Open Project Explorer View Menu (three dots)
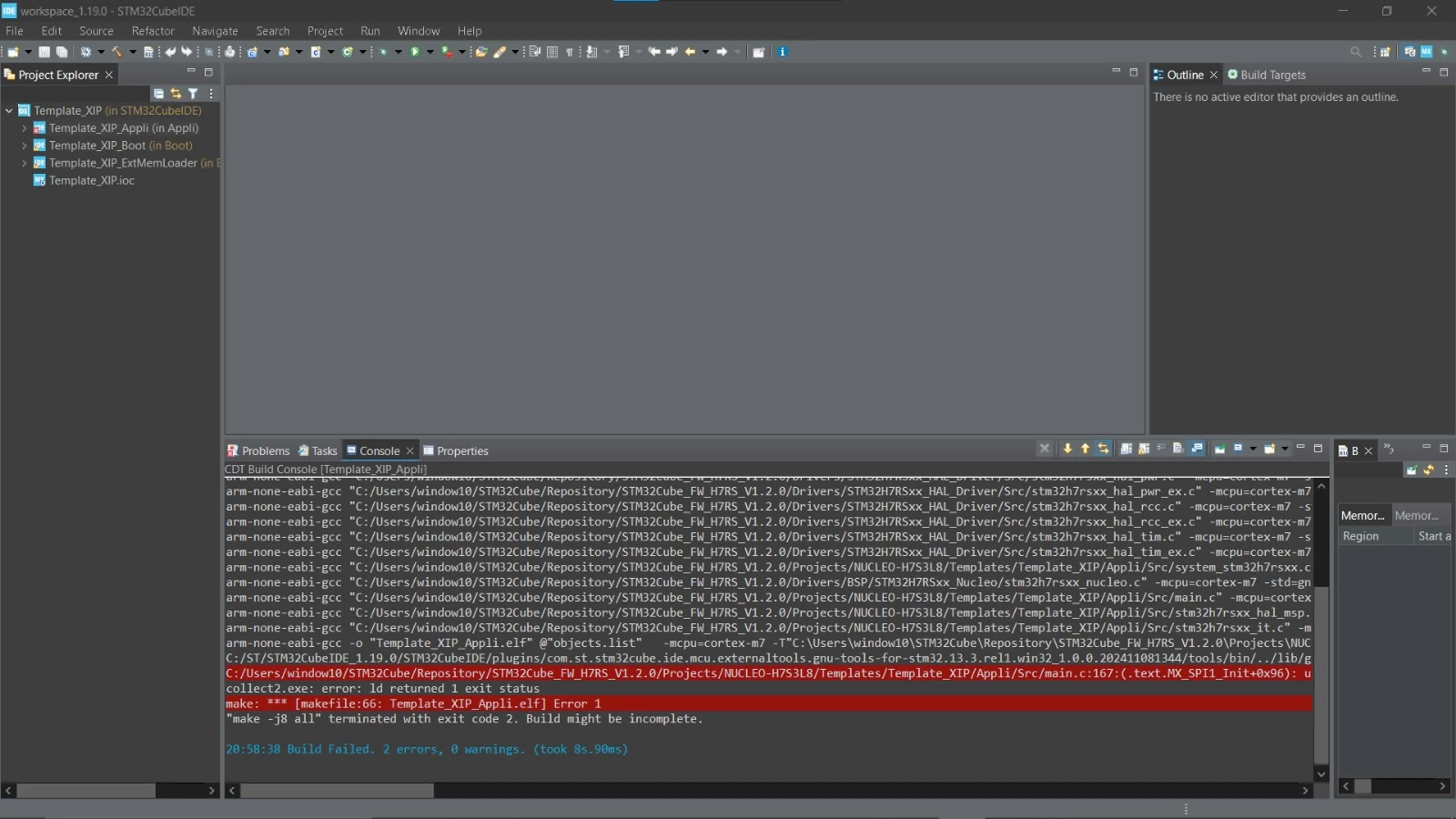1456x819 pixels. tap(211, 94)
